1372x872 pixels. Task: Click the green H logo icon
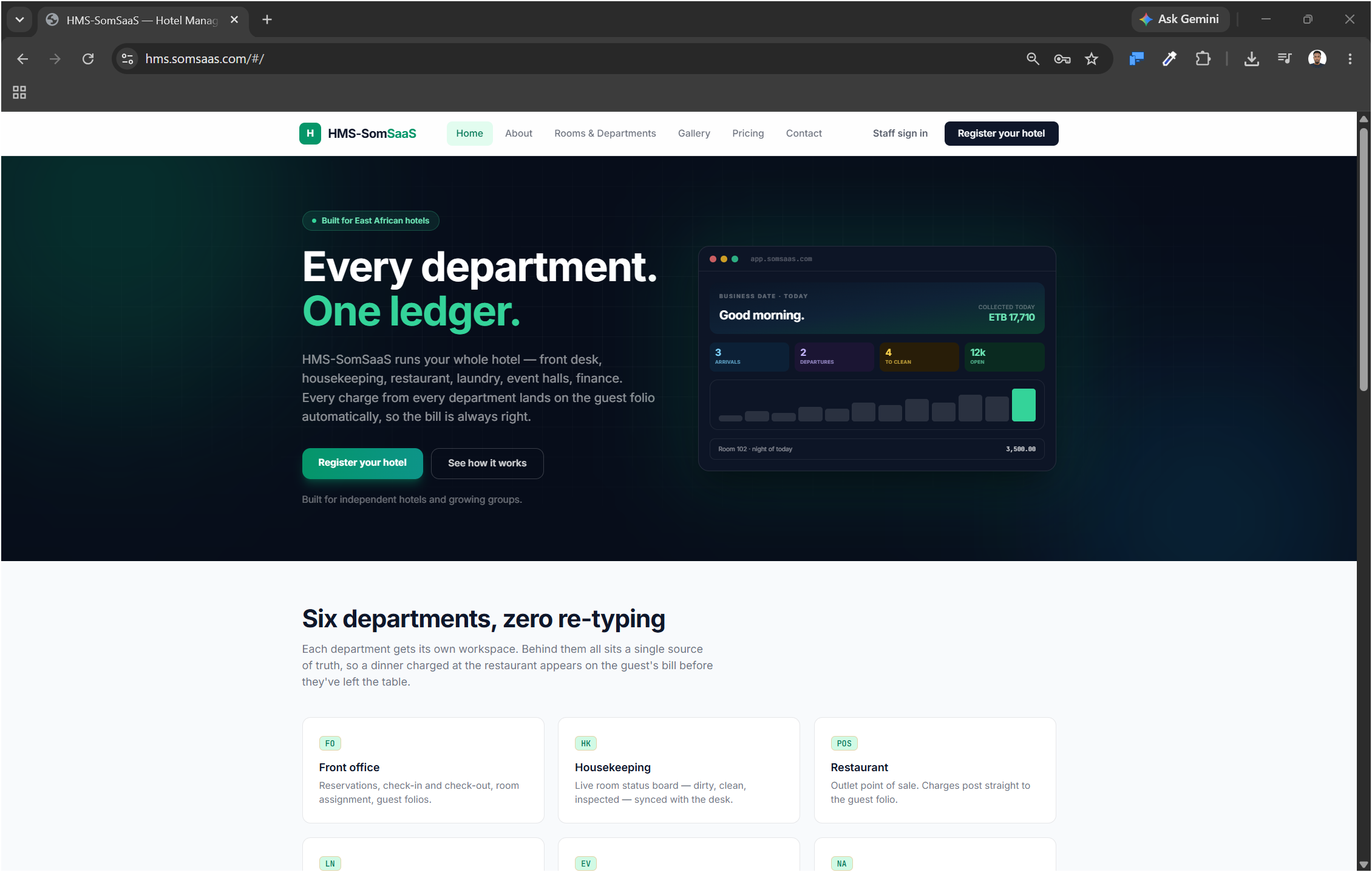[x=310, y=134]
